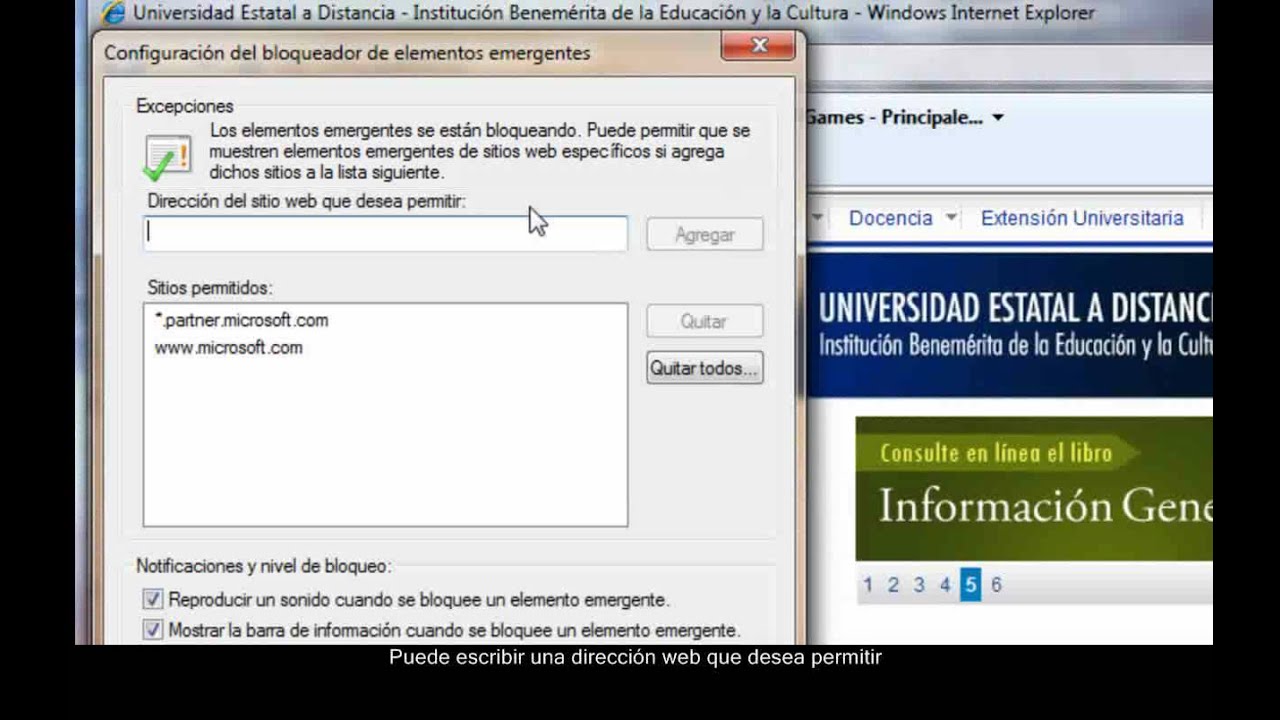The image size is (1280, 720).
Task: Go to slide 3 in banner pager
Action: click(919, 585)
